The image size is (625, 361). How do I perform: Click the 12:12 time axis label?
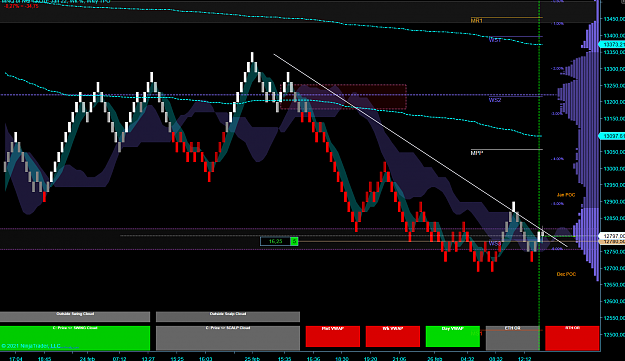point(525,358)
